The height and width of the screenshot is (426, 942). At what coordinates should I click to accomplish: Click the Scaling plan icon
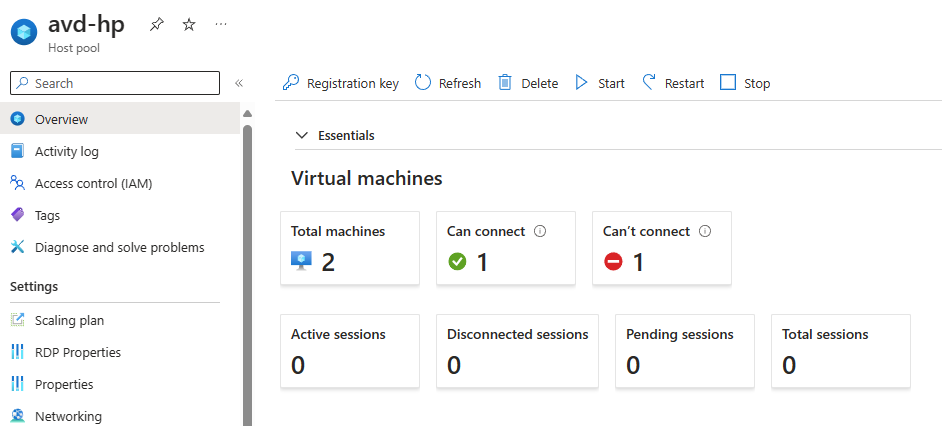point(18,320)
